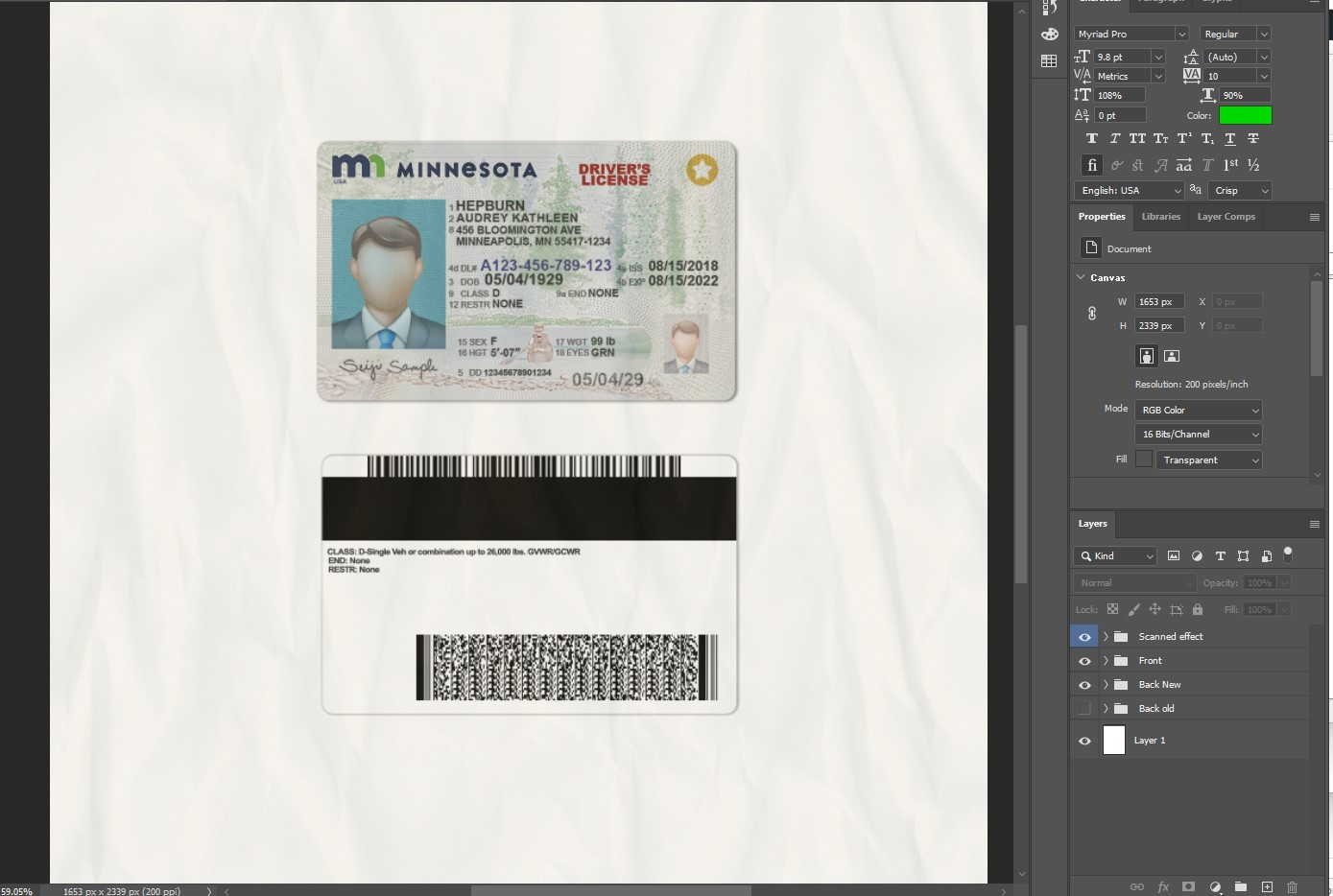Create new adjustment layer icon
Screen dimensions: 1333x896
click(1215, 886)
